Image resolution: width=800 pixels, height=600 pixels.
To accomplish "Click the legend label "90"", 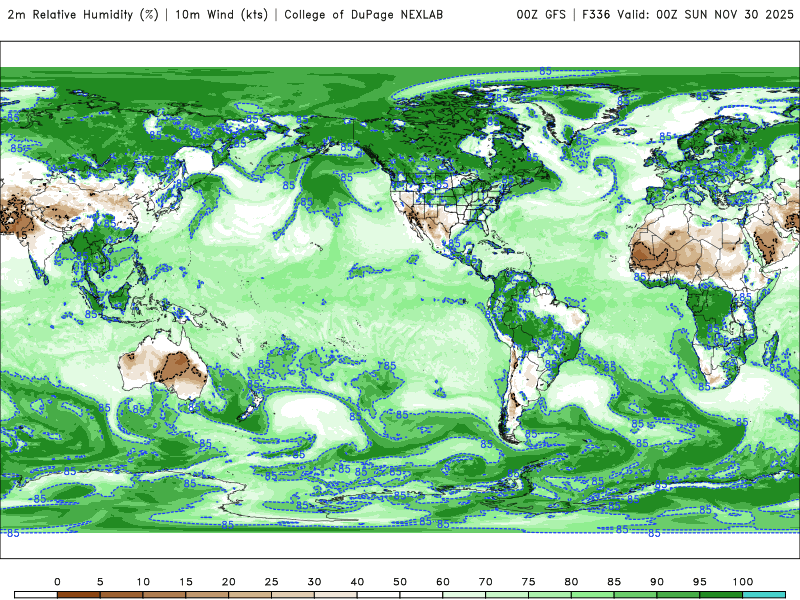I will 657,582.
